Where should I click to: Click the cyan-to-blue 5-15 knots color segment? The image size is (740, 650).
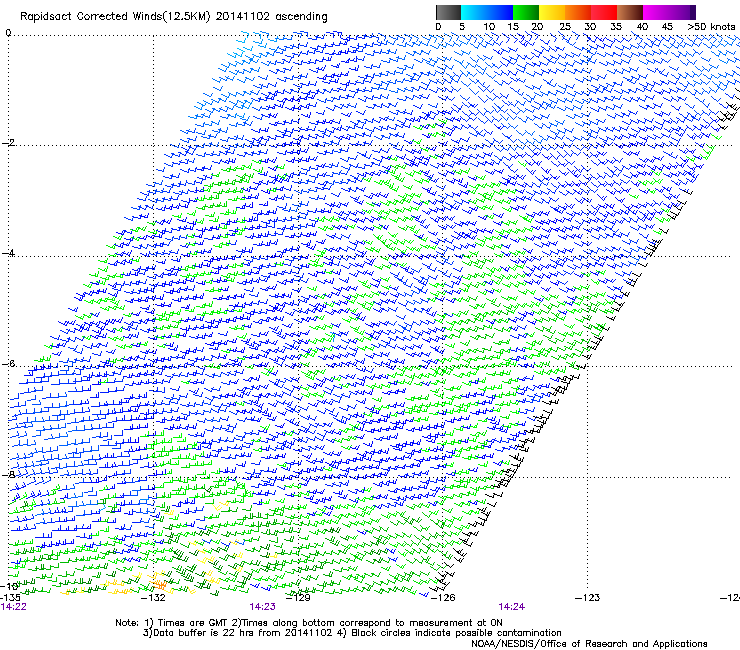487,12
